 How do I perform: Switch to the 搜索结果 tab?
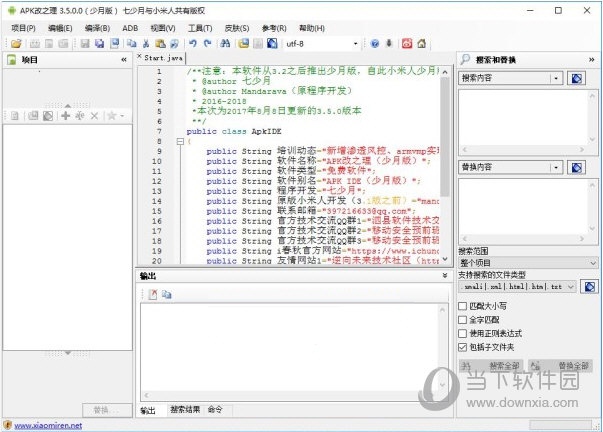pos(185,410)
